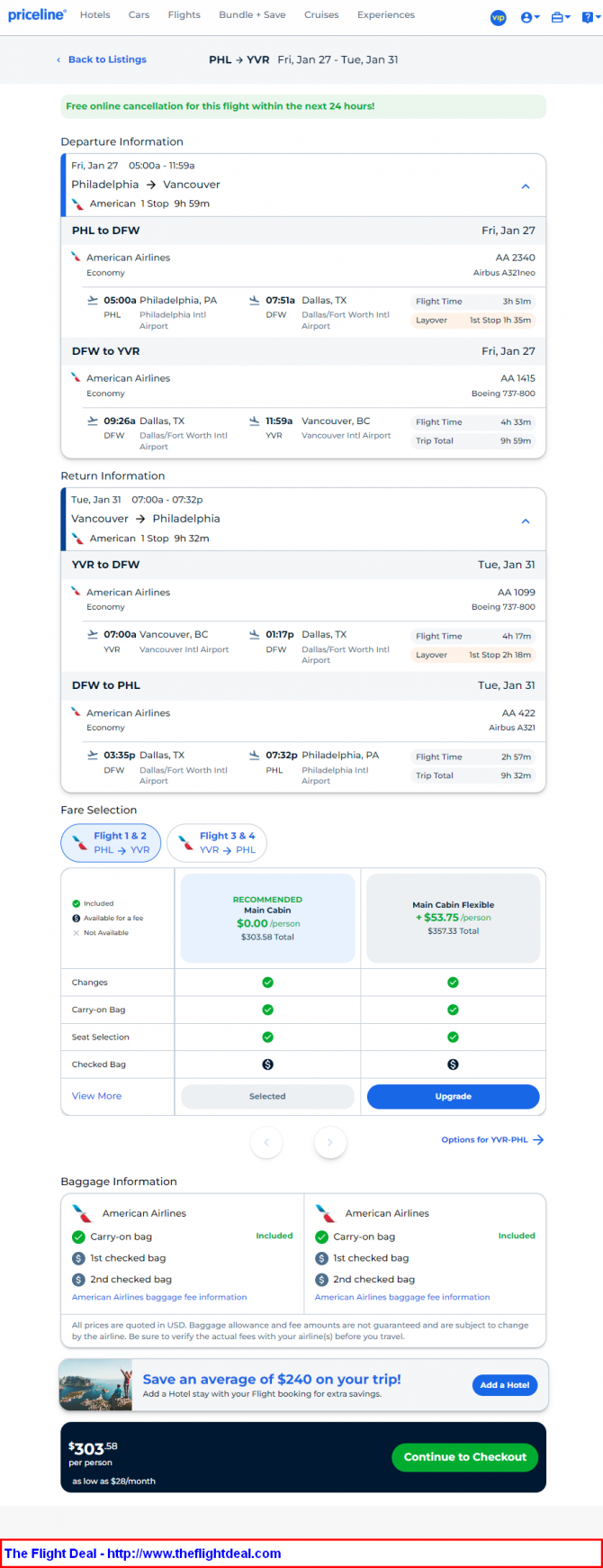Open Bundle + Save
The height and width of the screenshot is (1568, 603).
point(252,15)
